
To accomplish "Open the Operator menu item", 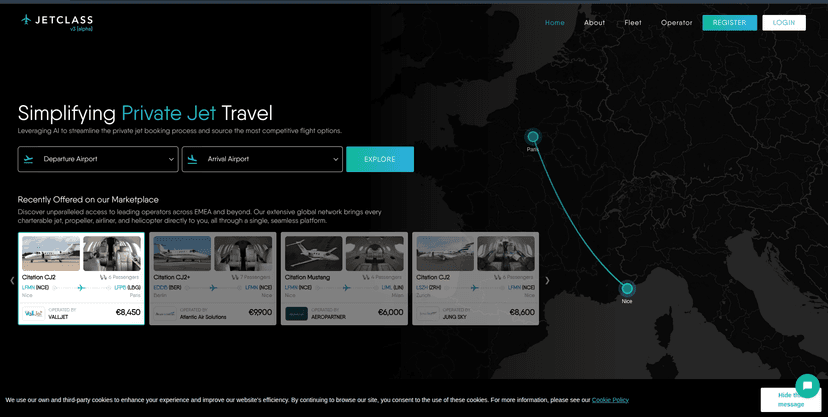I will (676, 22).
